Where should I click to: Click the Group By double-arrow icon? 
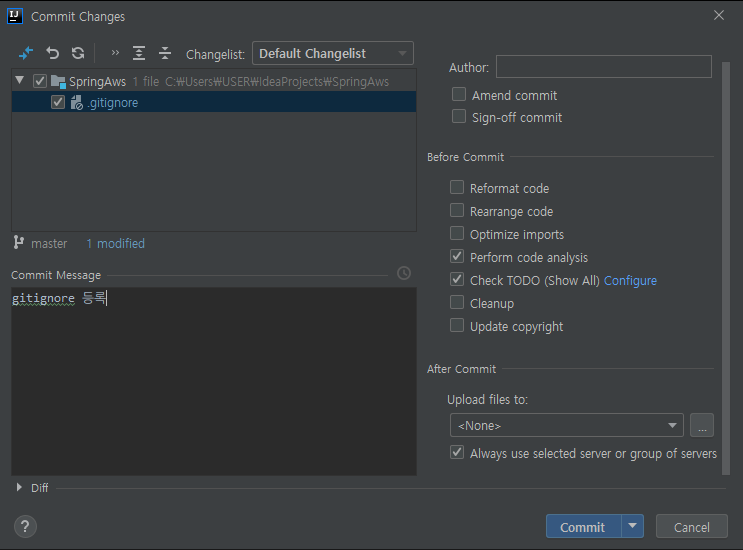(x=115, y=53)
